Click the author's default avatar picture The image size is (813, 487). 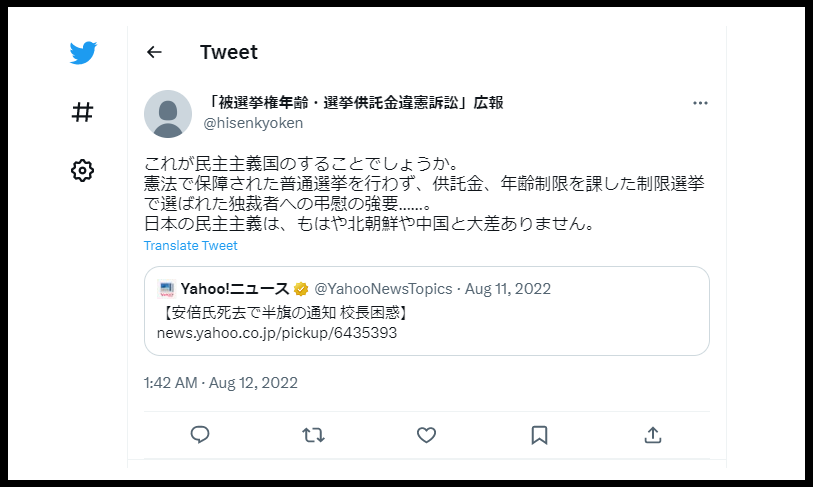(x=168, y=114)
